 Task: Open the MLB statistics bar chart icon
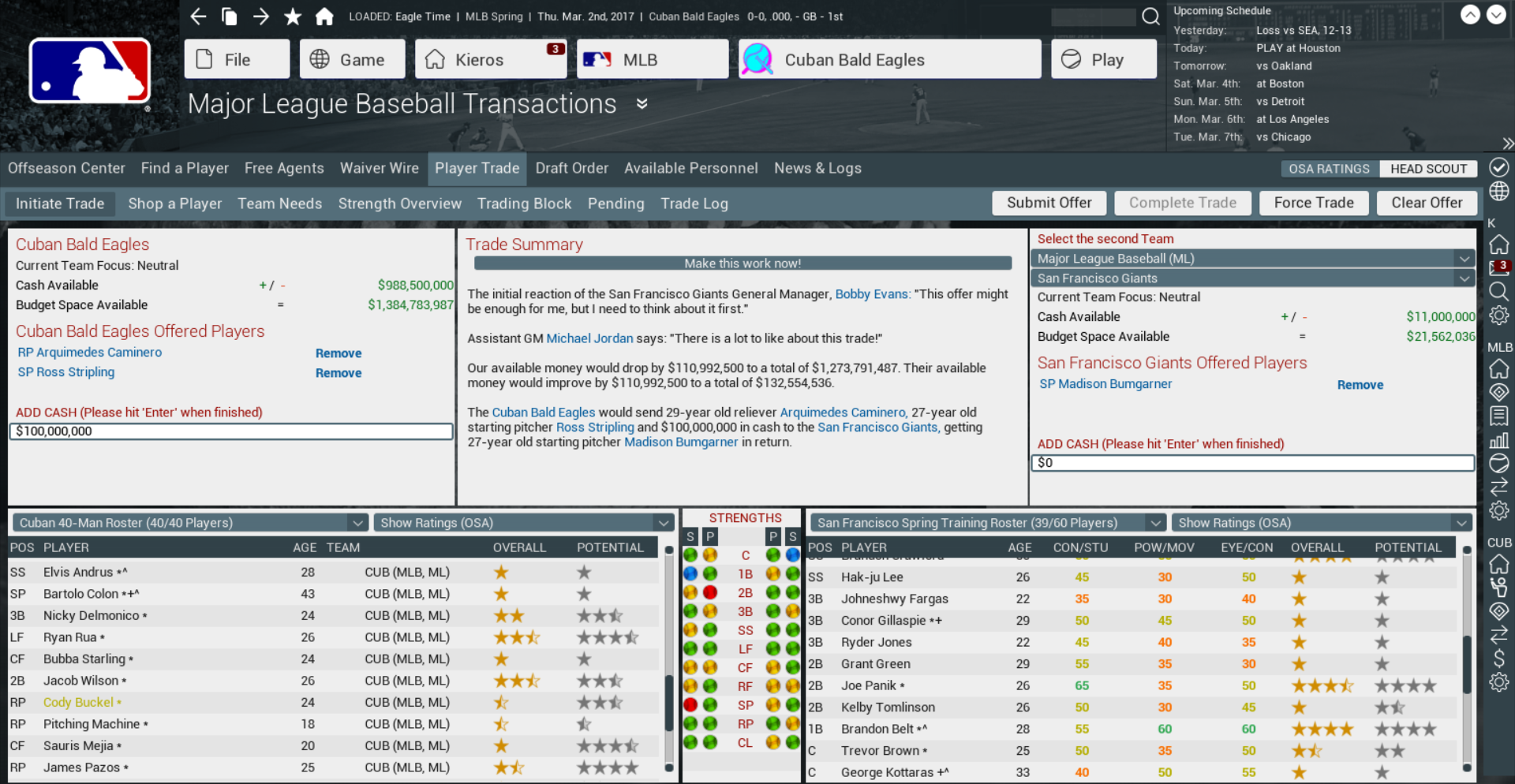click(x=1499, y=440)
